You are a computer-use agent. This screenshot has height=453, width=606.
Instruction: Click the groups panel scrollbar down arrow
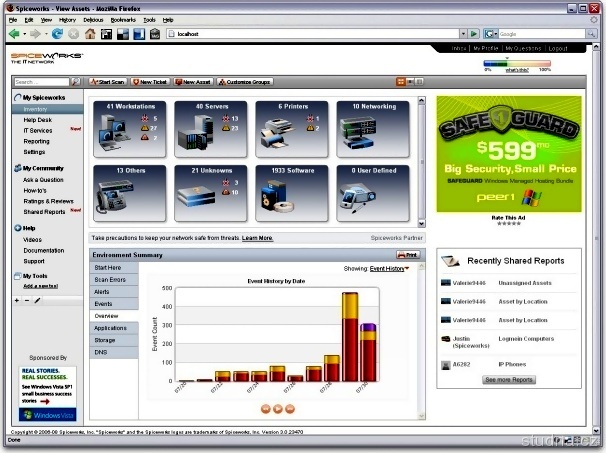point(421,223)
